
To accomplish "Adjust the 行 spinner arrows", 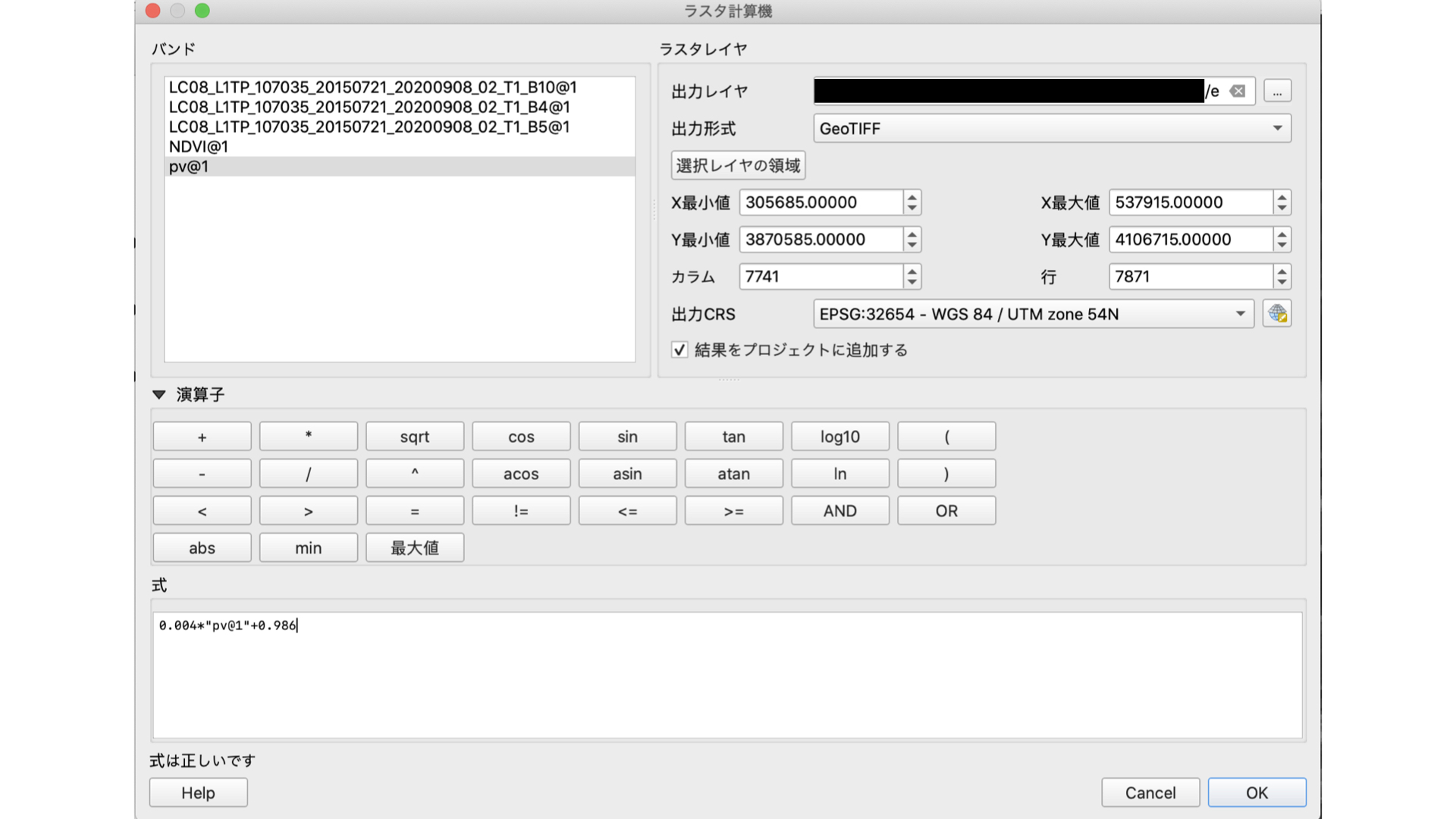I will [x=1282, y=277].
